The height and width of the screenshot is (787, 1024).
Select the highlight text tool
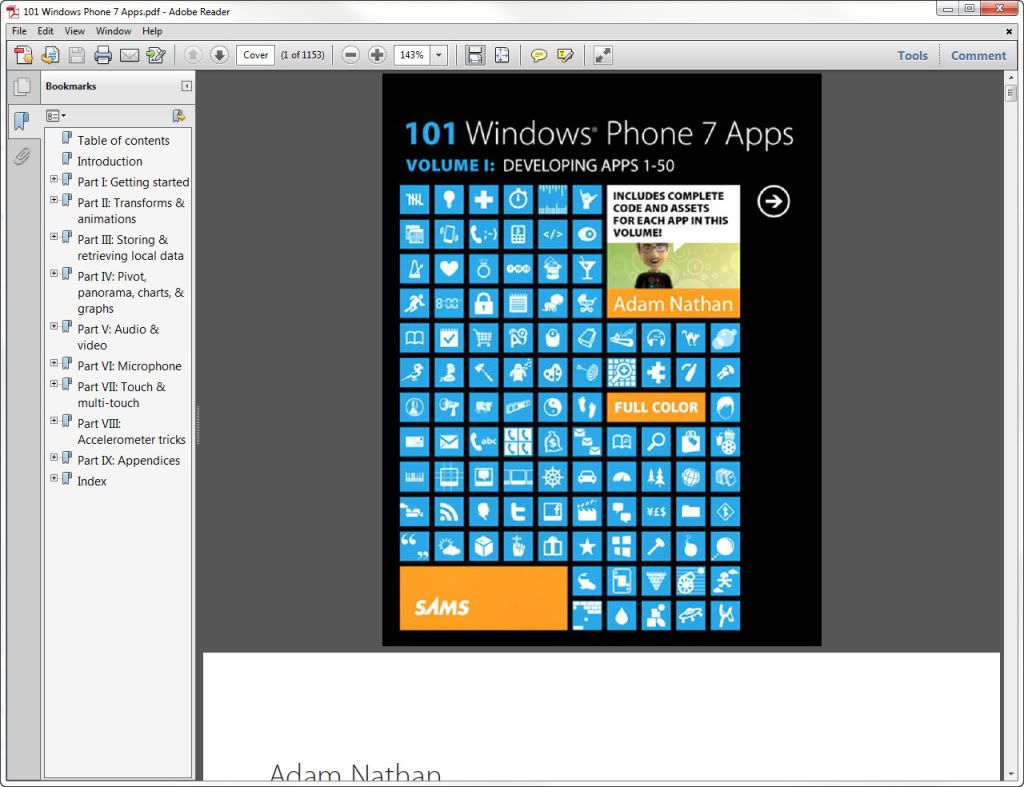pos(565,56)
